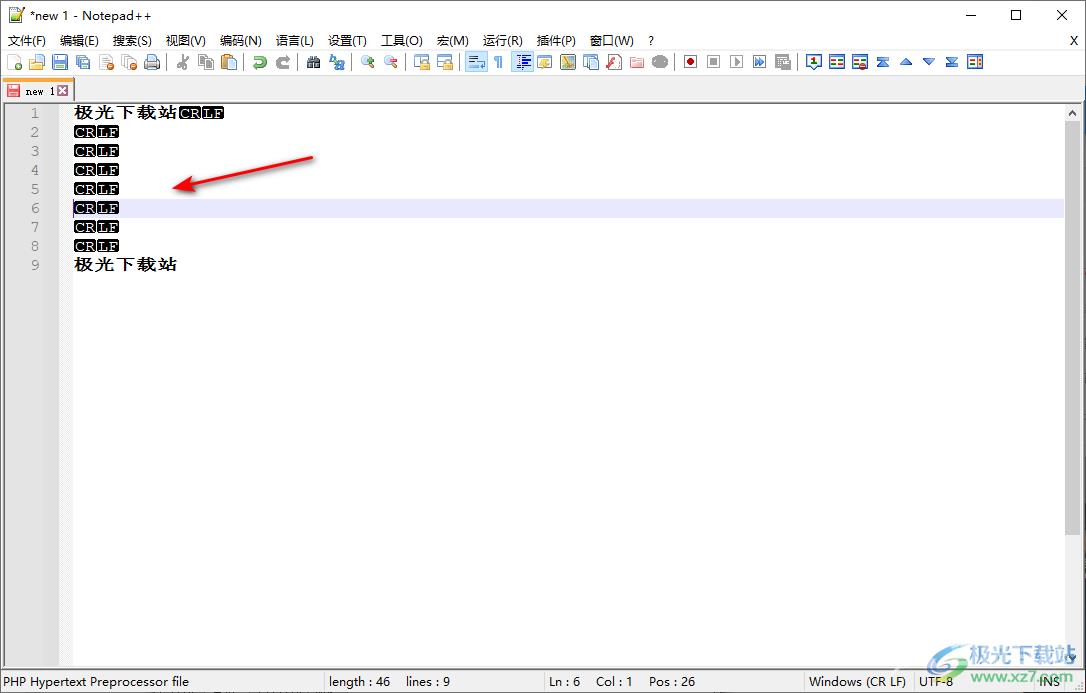This screenshot has height=693, width=1086.
Task: Click Clear active compare icon
Action: (x=860, y=62)
